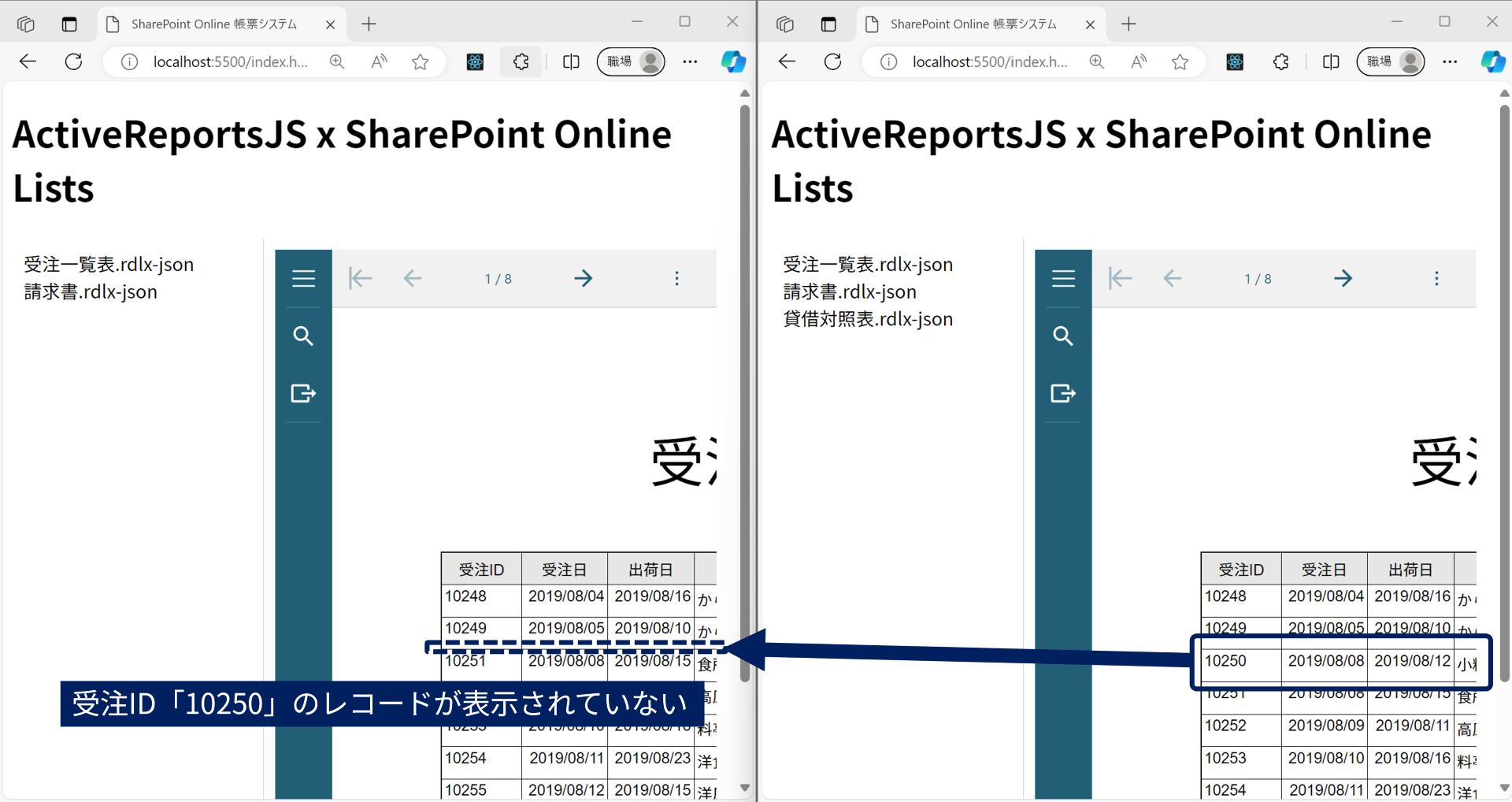Click search icon in right window viewer
1512x802 pixels.
click(x=1063, y=336)
